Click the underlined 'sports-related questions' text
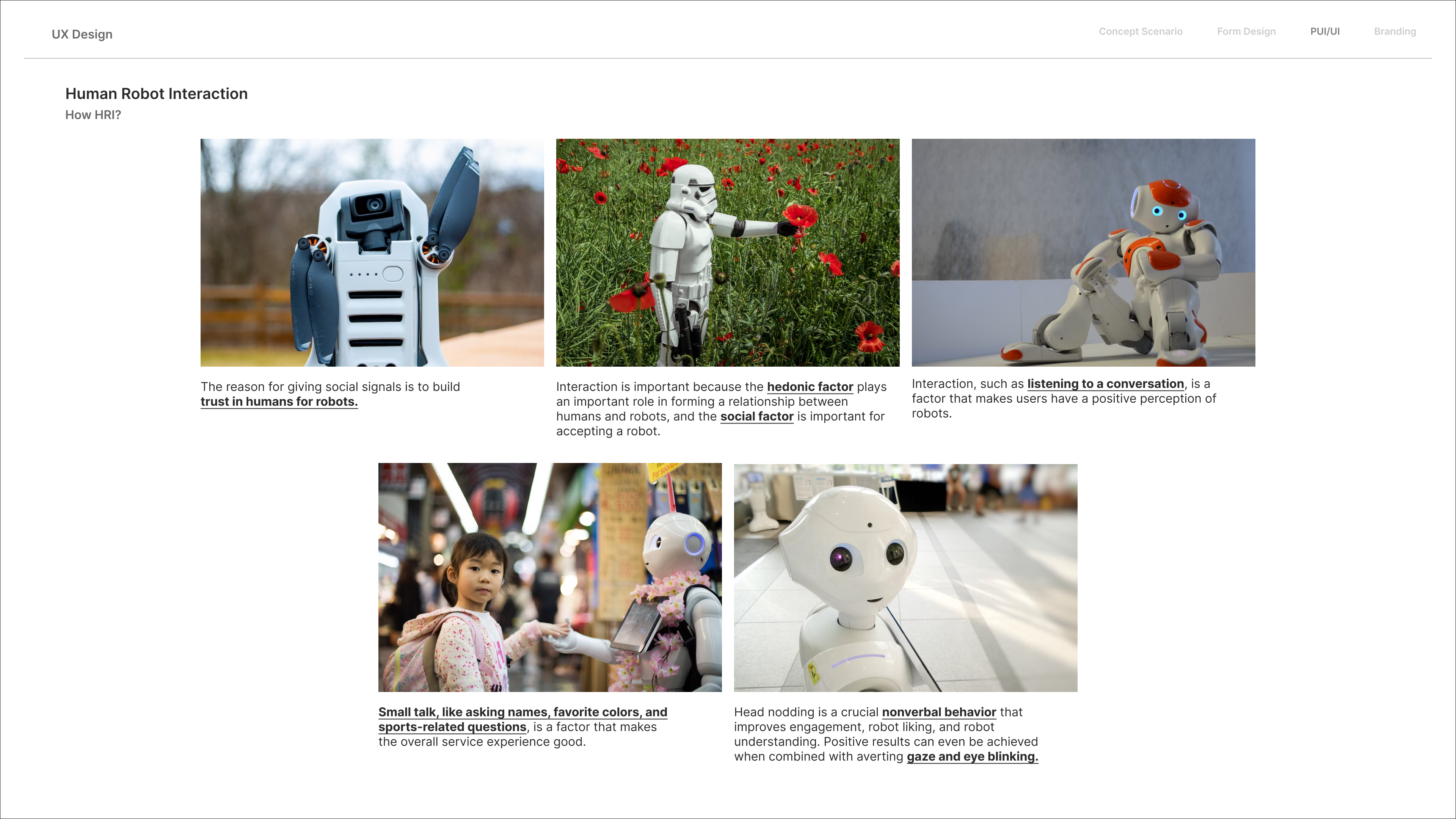This screenshot has width=1456, height=819. click(x=452, y=728)
